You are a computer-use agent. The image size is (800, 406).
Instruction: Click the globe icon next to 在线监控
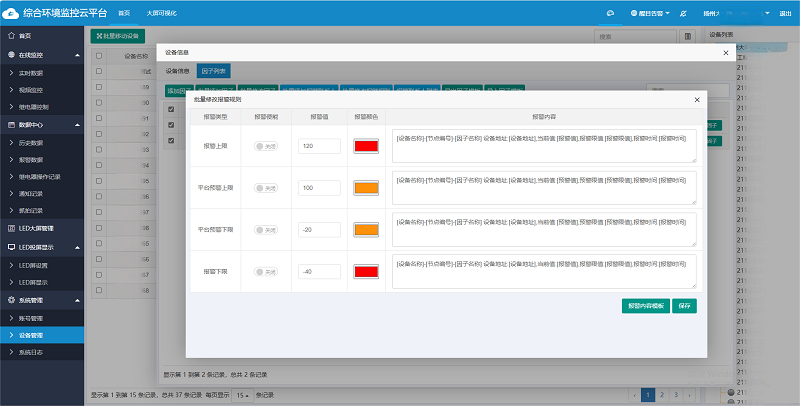coord(11,55)
